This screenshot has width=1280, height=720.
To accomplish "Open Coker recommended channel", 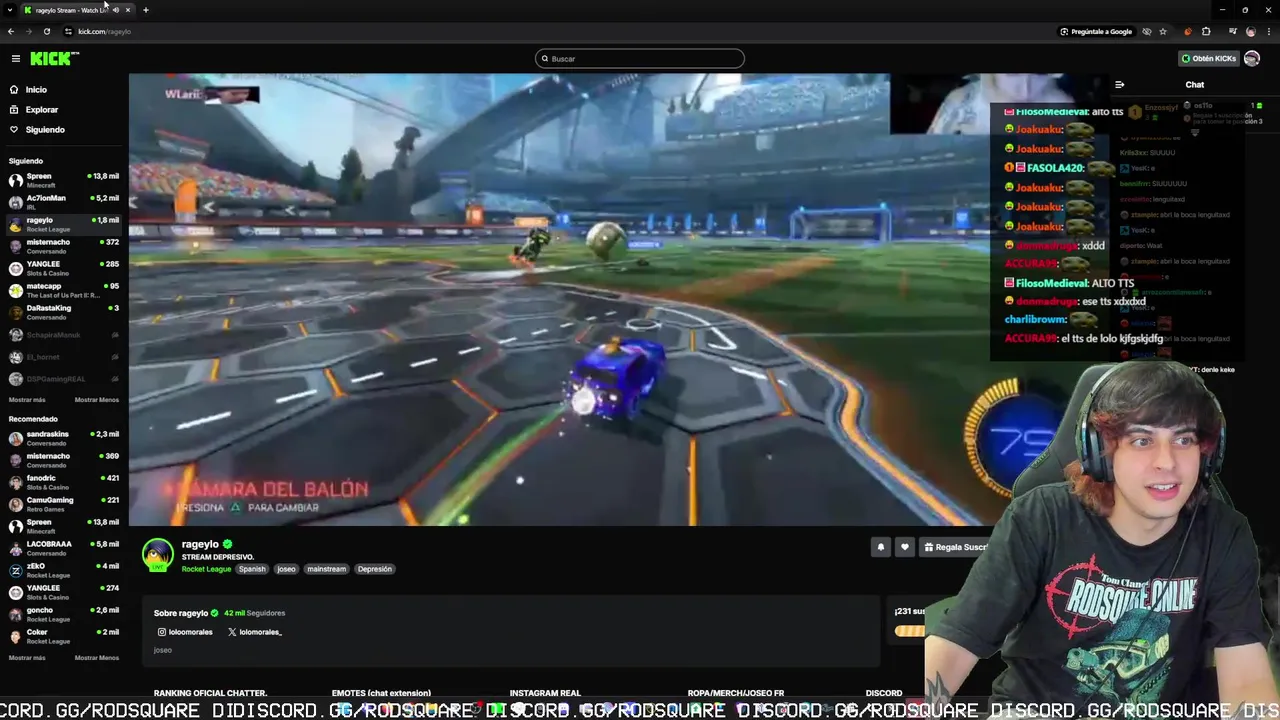I will (x=64, y=636).
